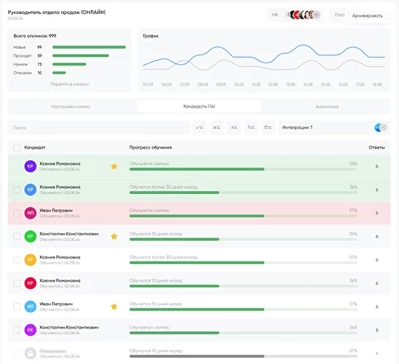Follow the Перейти в канбан link
The image size is (399, 364).
(x=69, y=84)
